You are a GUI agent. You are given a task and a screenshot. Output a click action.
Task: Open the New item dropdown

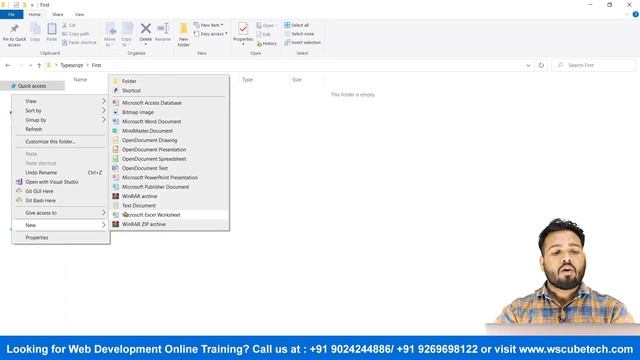pyautogui.click(x=209, y=25)
